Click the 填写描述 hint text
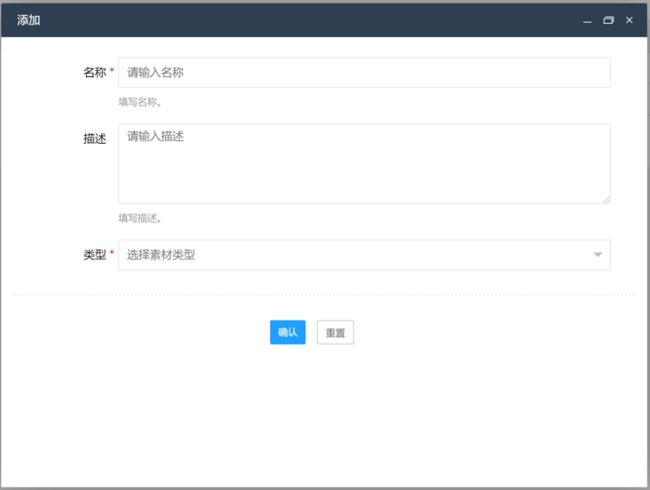Viewport: 650px width, 490px height. tap(140, 218)
